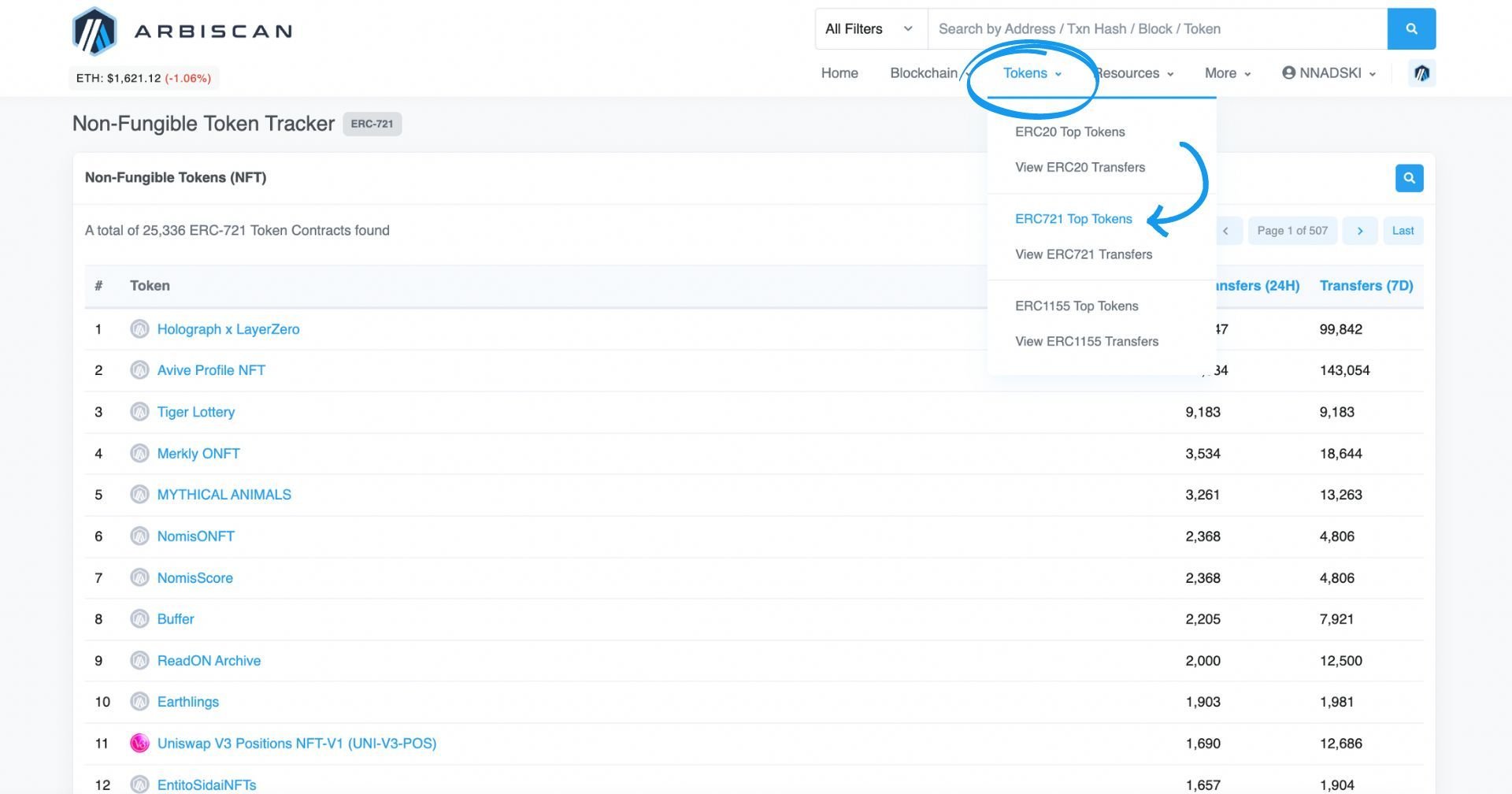This screenshot has width=1512, height=794.
Task: Click the 99,842 value for Holograph row
Action: click(x=1341, y=329)
